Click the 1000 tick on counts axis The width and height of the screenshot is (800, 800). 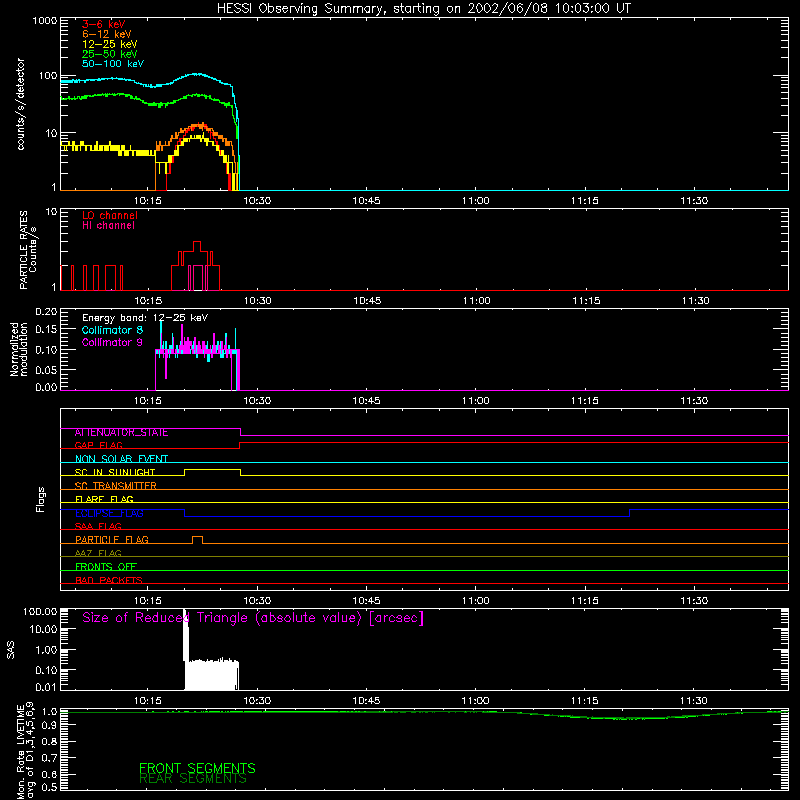(x=45, y=21)
